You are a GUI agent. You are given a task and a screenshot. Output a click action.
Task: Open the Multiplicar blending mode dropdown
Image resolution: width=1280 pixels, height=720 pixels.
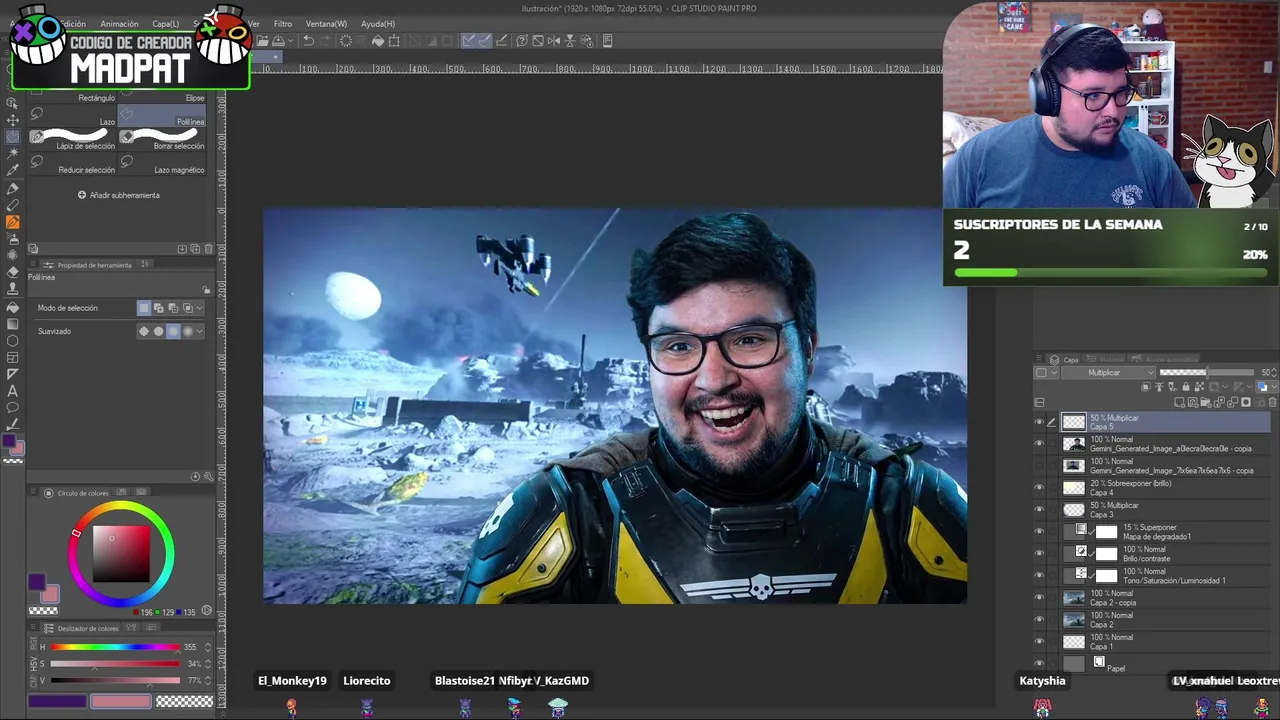(x=1107, y=373)
